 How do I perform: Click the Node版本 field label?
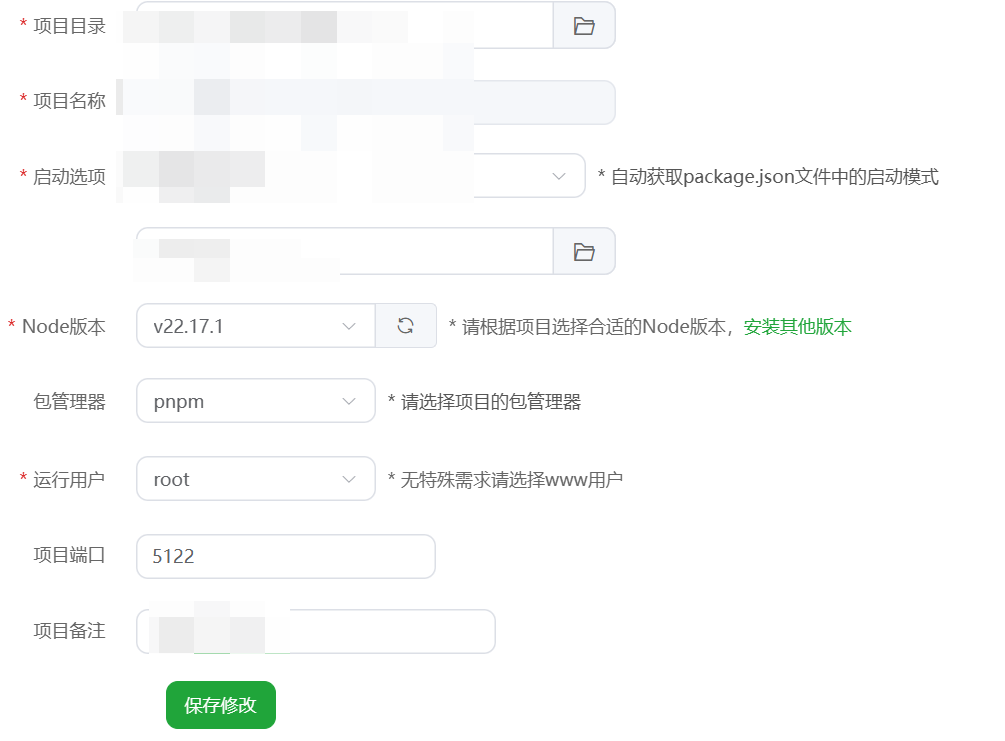[x=63, y=327]
